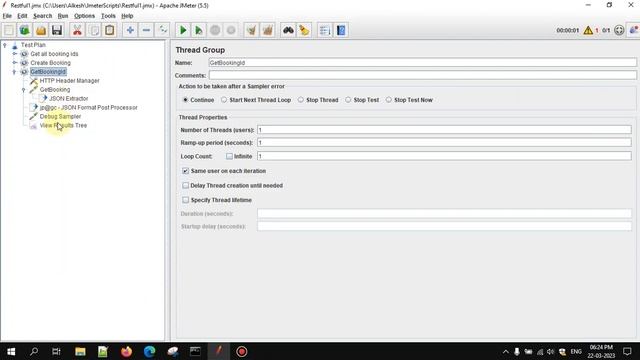Collapse the GetBooking sampler node
640x360 pixels.
(x=24, y=90)
